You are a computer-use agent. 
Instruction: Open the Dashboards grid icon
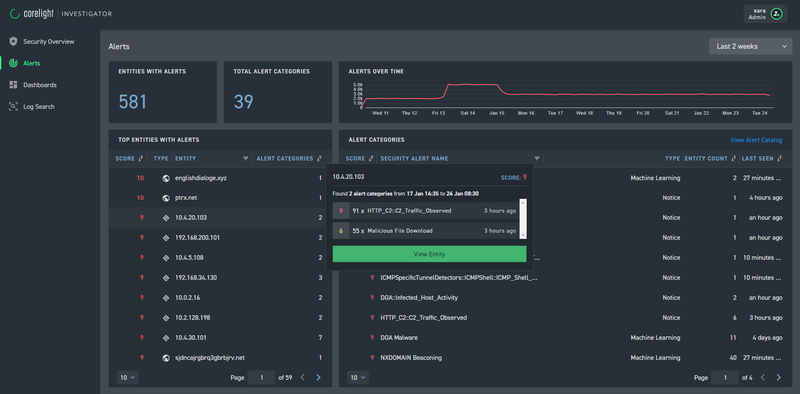point(13,85)
